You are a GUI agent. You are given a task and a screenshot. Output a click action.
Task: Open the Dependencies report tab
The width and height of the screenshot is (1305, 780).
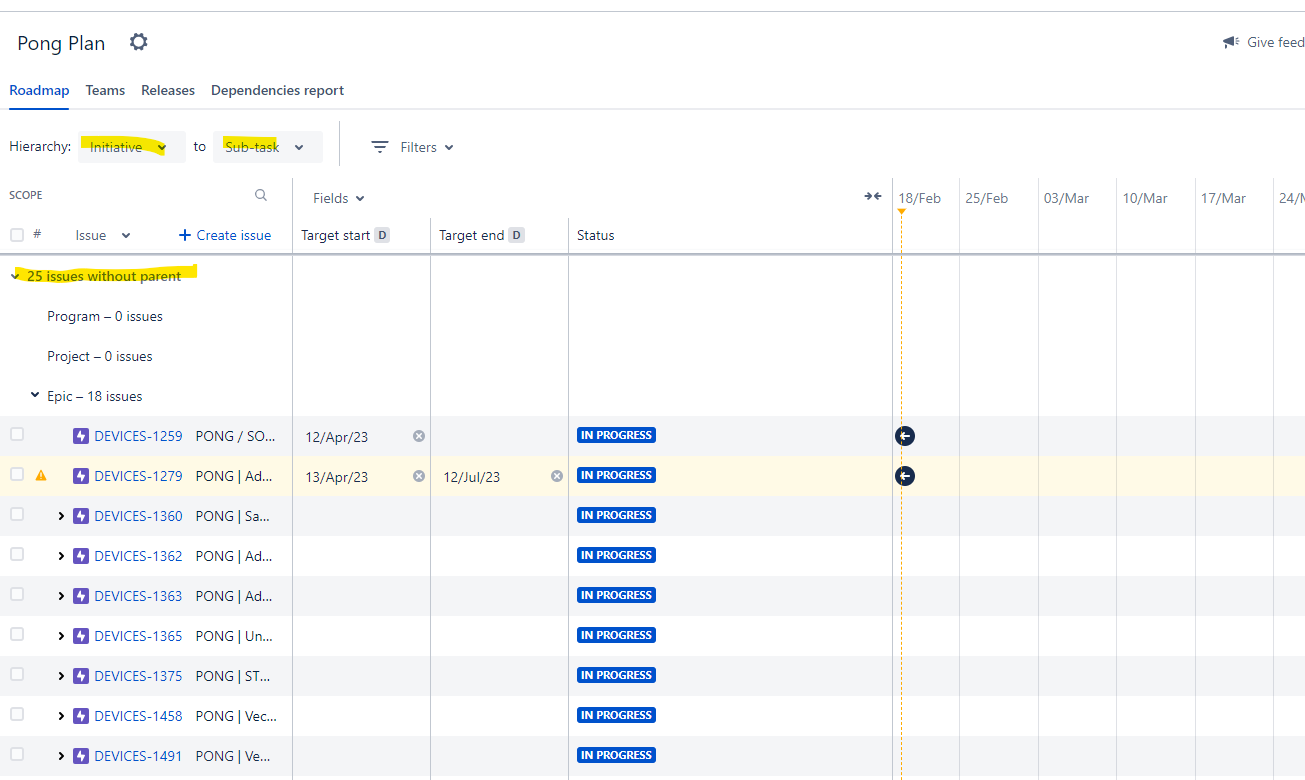point(277,90)
